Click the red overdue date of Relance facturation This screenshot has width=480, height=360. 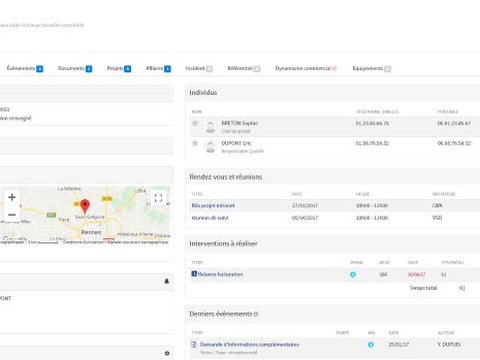coord(417,274)
